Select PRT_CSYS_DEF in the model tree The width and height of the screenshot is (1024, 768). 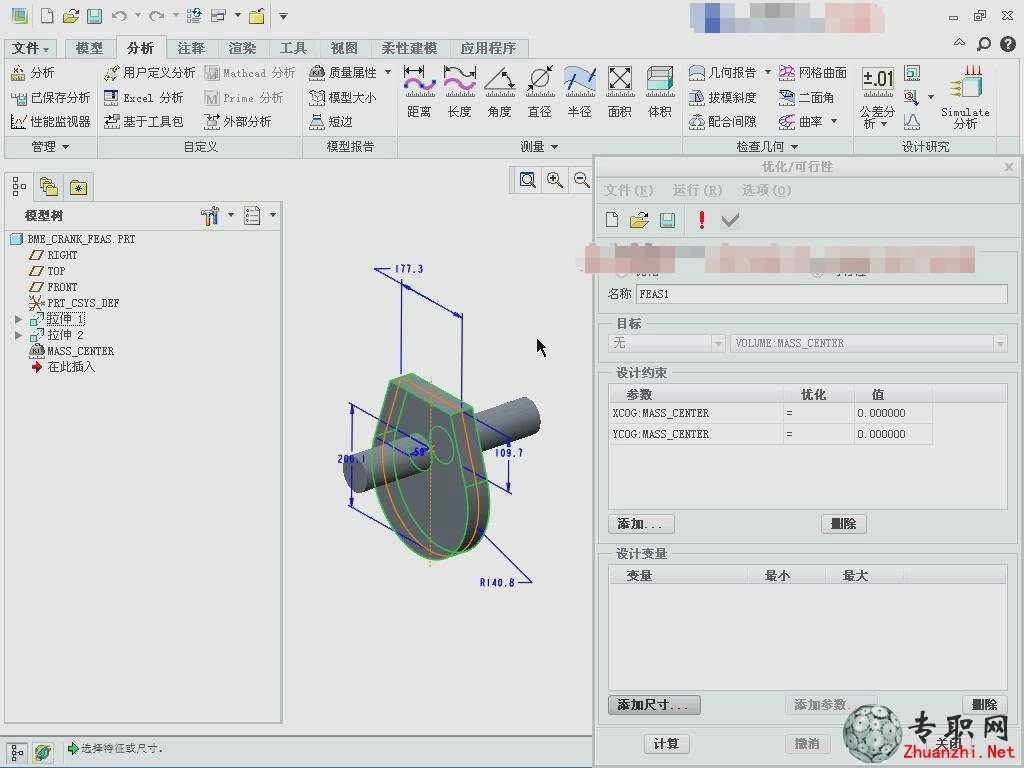(x=83, y=303)
